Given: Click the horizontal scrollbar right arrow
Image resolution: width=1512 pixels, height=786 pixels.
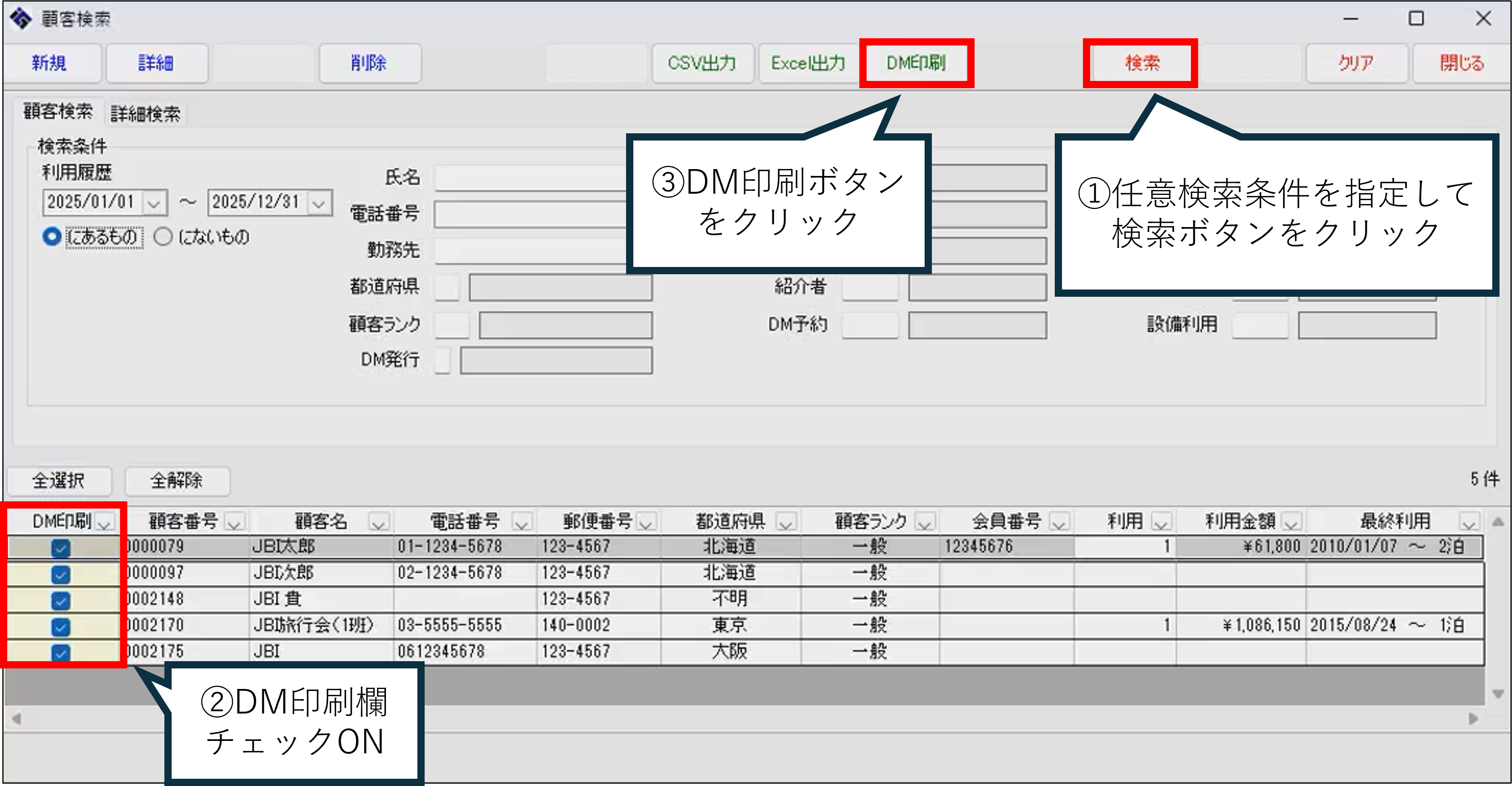Looking at the screenshot, I should pos(1473,718).
